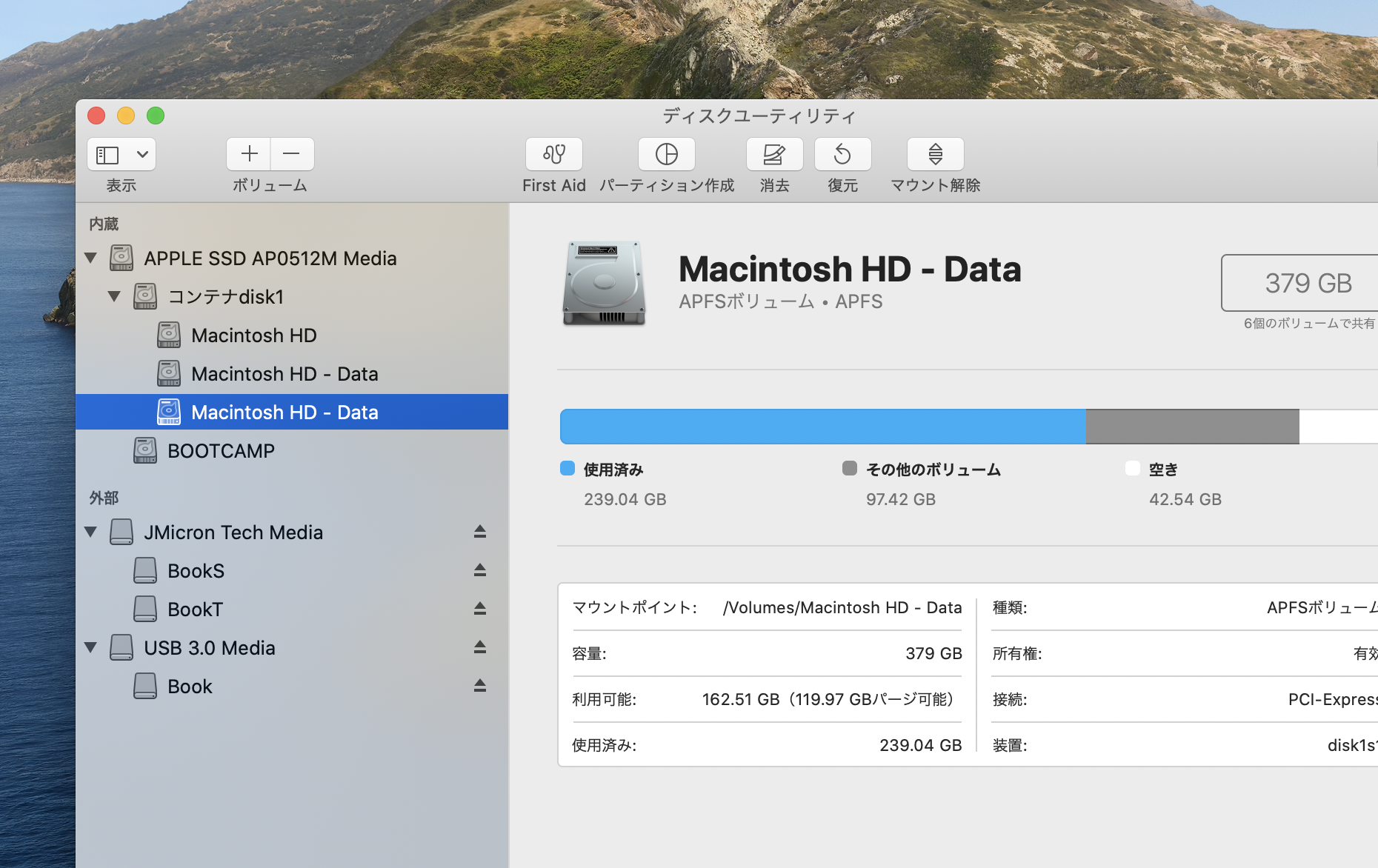Click the restore (復元) toolbar icon
The width and height of the screenshot is (1378, 868).
[x=842, y=154]
